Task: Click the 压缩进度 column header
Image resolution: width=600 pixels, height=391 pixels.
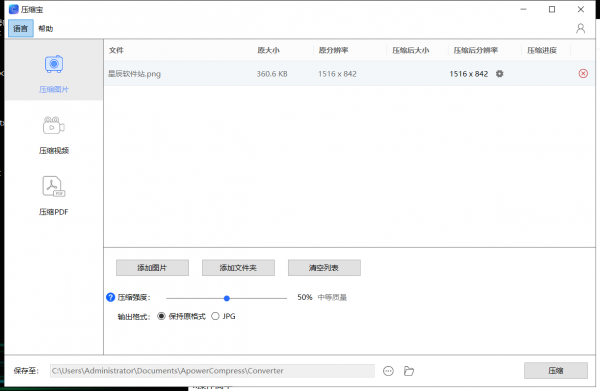Action: [x=542, y=50]
